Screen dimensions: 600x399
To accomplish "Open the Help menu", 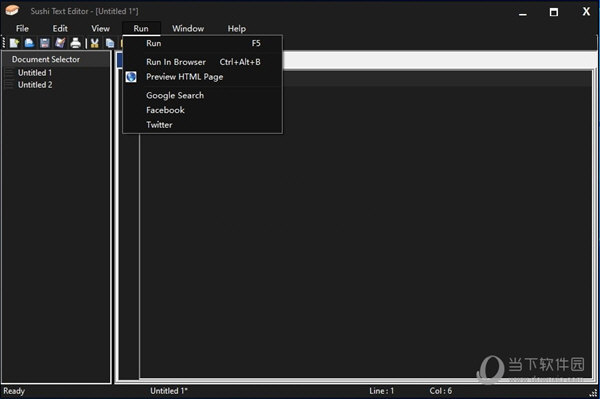I will tap(237, 29).
